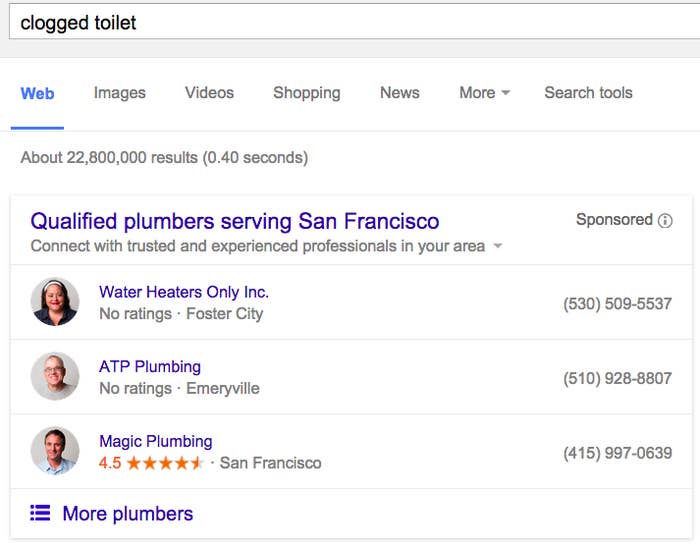Expand the More search options dropdown
The width and height of the screenshot is (700, 547).
484,93
